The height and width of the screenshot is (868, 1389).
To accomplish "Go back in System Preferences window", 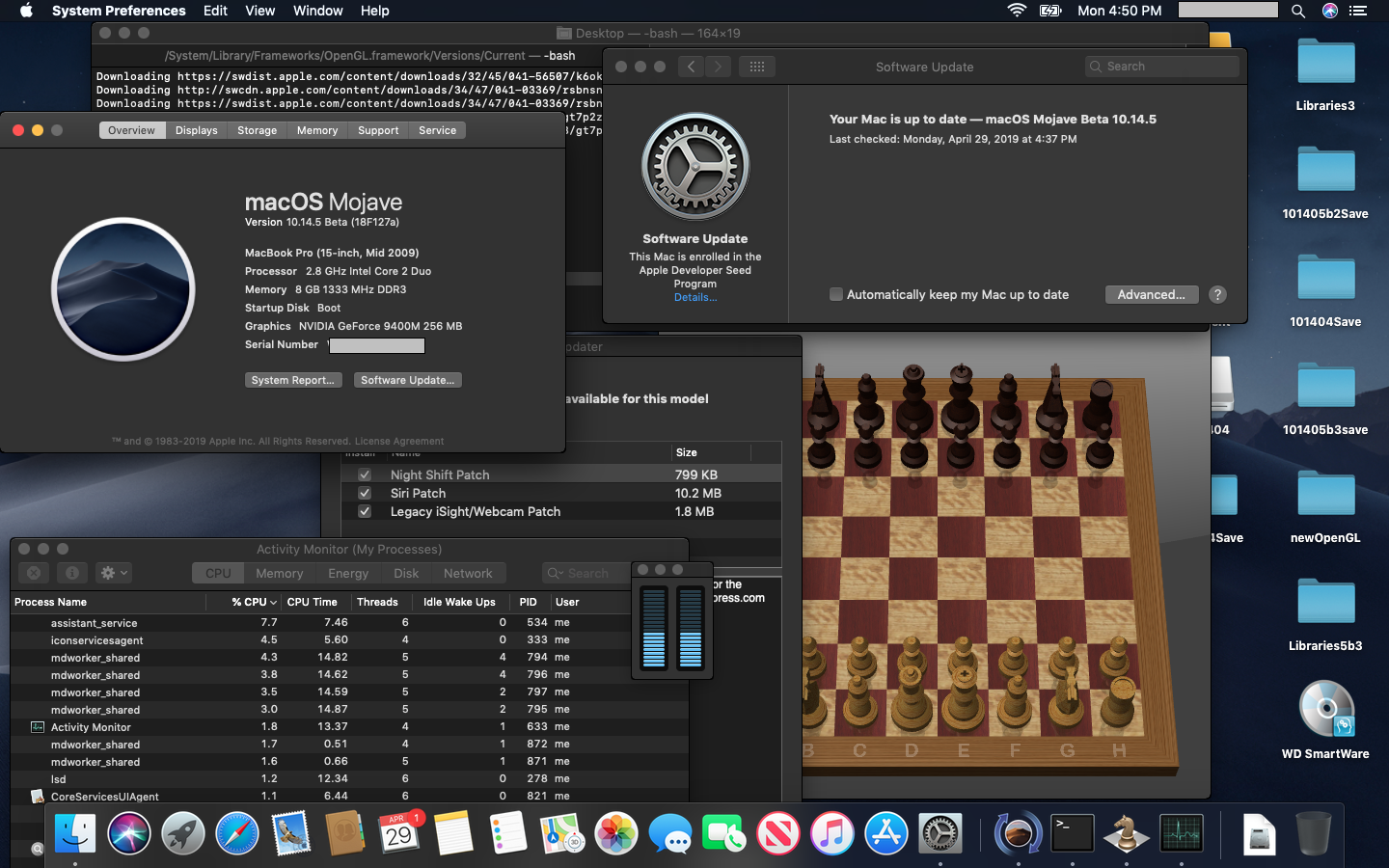I will click(691, 67).
